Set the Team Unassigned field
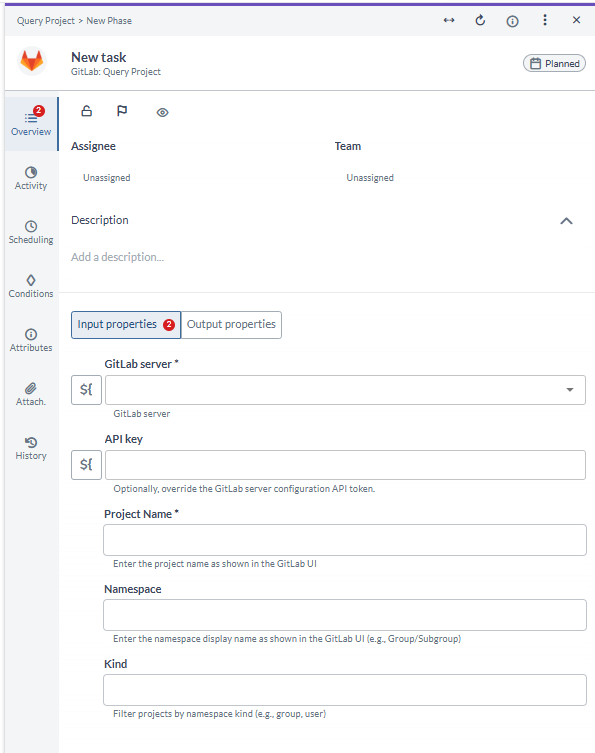 (x=370, y=178)
